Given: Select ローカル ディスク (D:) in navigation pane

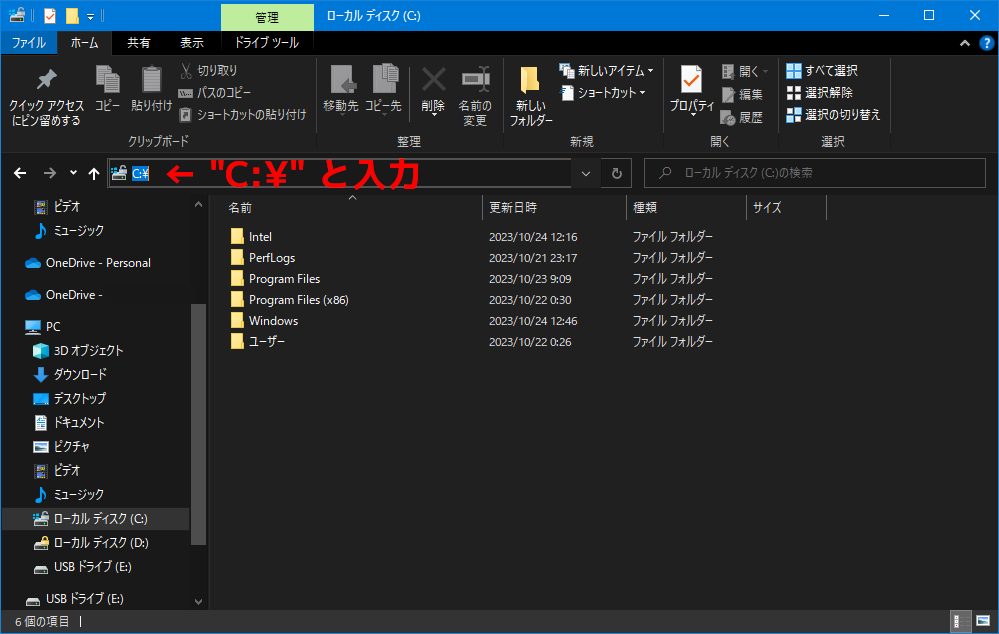Looking at the screenshot, I should 101,543.
